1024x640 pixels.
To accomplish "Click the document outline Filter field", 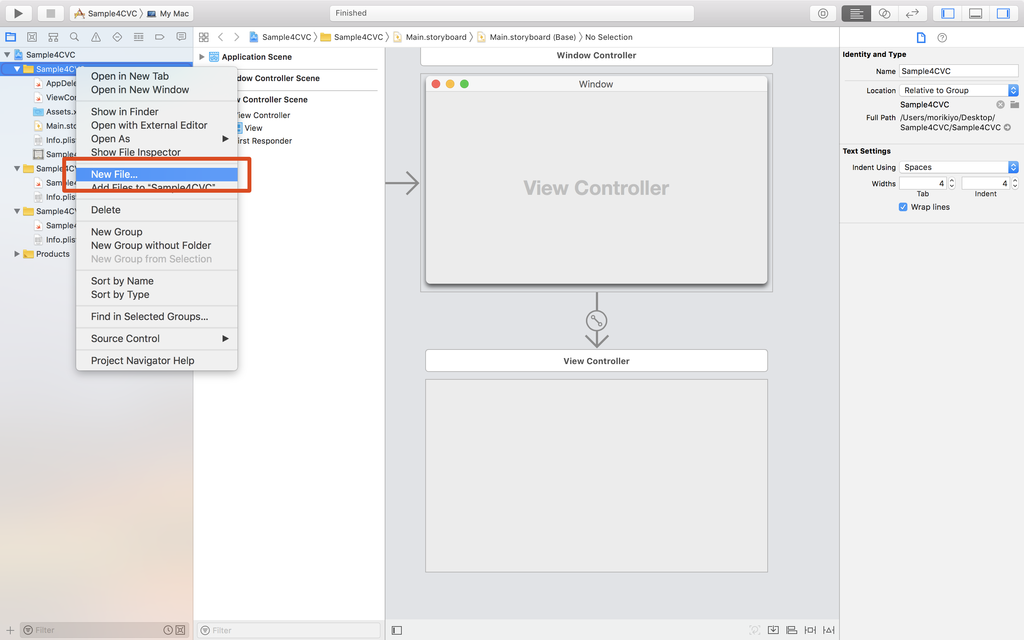I will coord(289,630).
